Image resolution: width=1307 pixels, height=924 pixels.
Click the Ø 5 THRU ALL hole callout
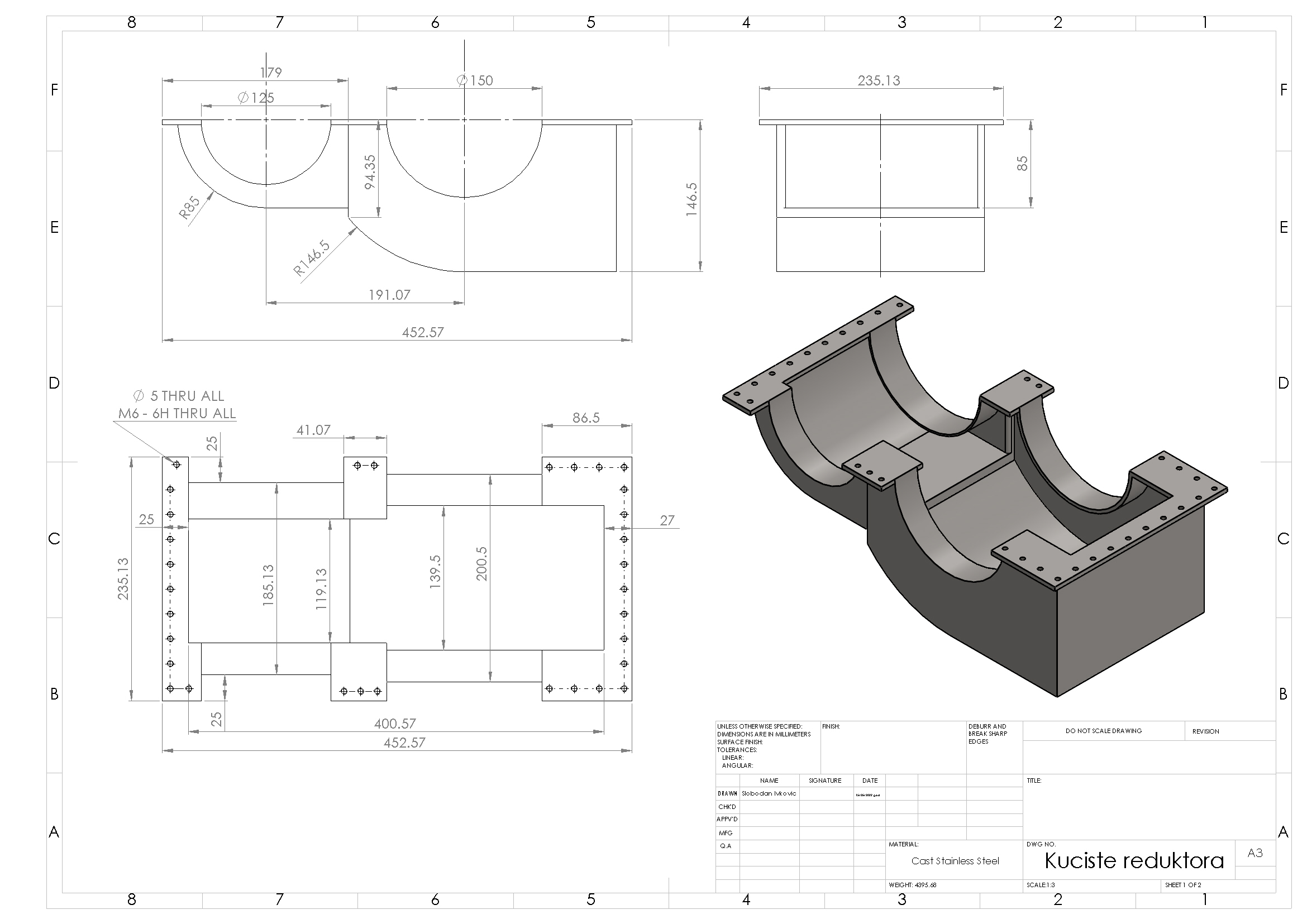179,396
